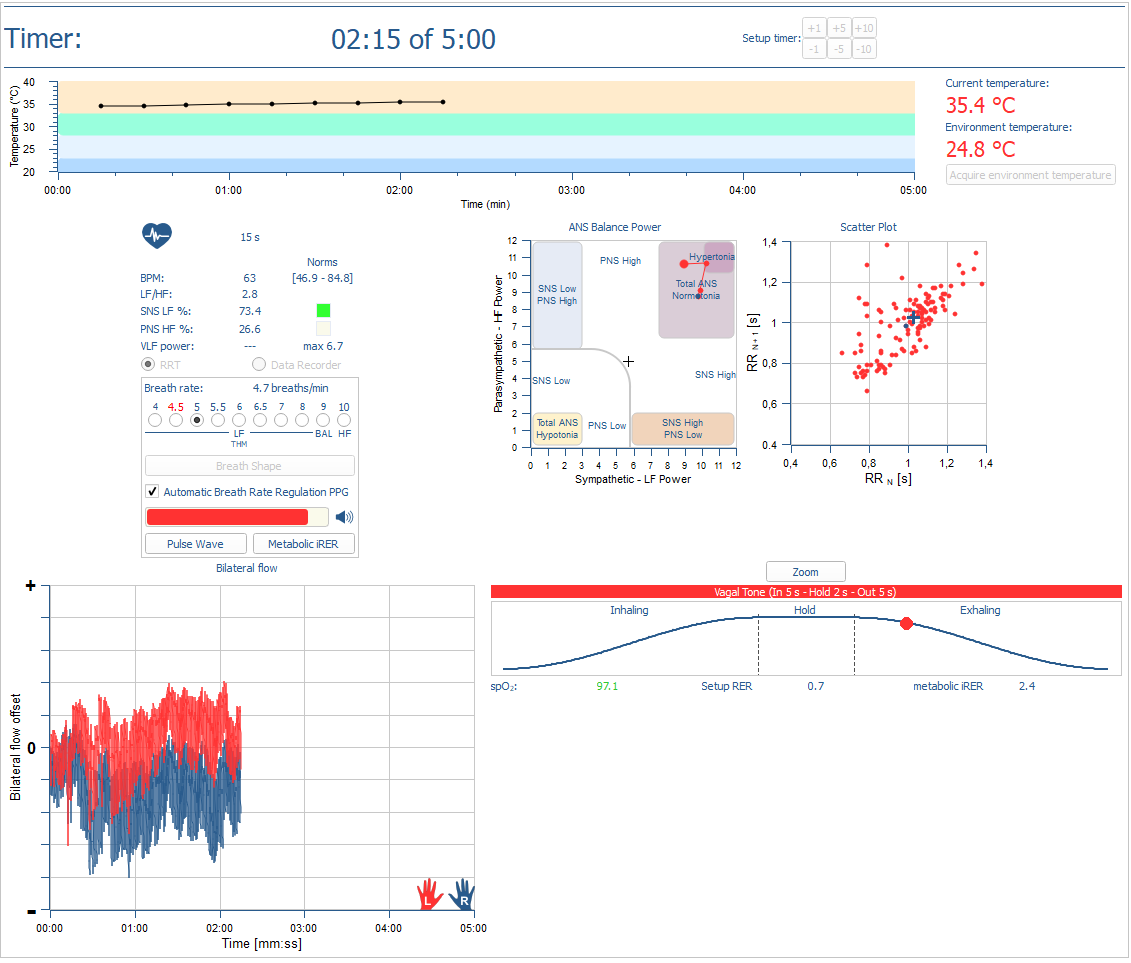Select breath rate 6 radio button
The width and height of the screenshot is (1131, 963).
239,421
